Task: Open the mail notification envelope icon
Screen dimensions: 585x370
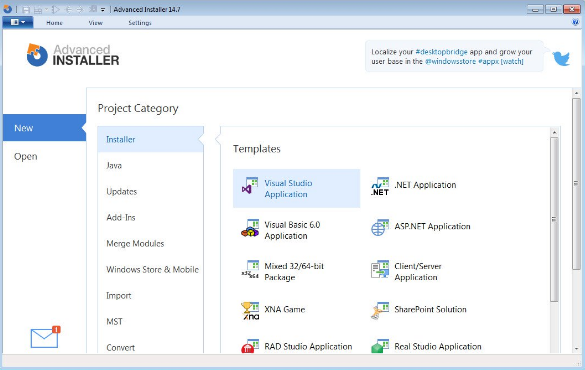Action: (x=45, y=337)
